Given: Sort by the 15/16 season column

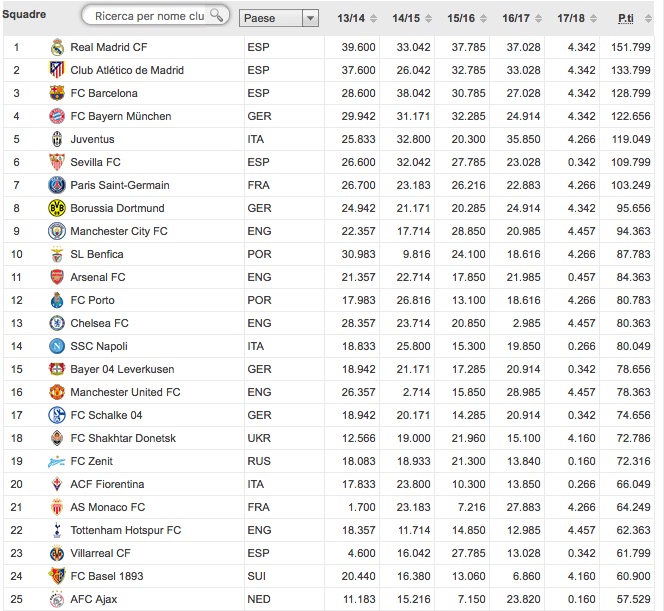Looking at the screenshot, I should pyautogui.click(x=462, y=18).
